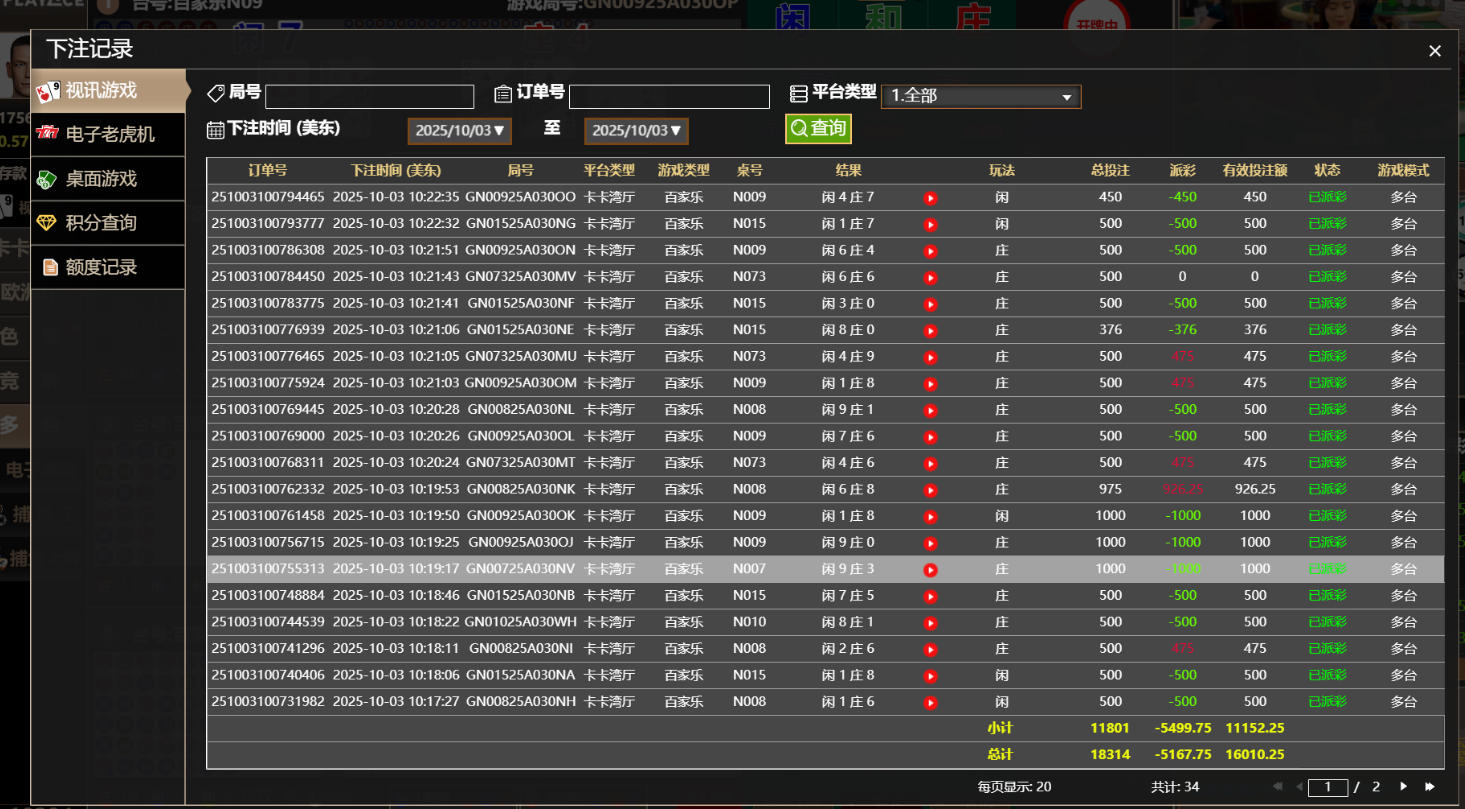Switch to 电子老虎机 tab
The width and height of the screenshot is (1465, 809).
tap(108, 134)
